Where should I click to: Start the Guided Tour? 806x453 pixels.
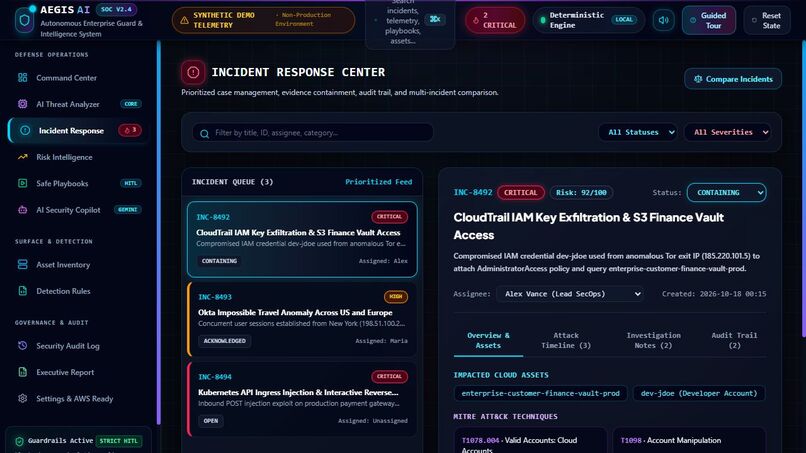tap(709, 21)
